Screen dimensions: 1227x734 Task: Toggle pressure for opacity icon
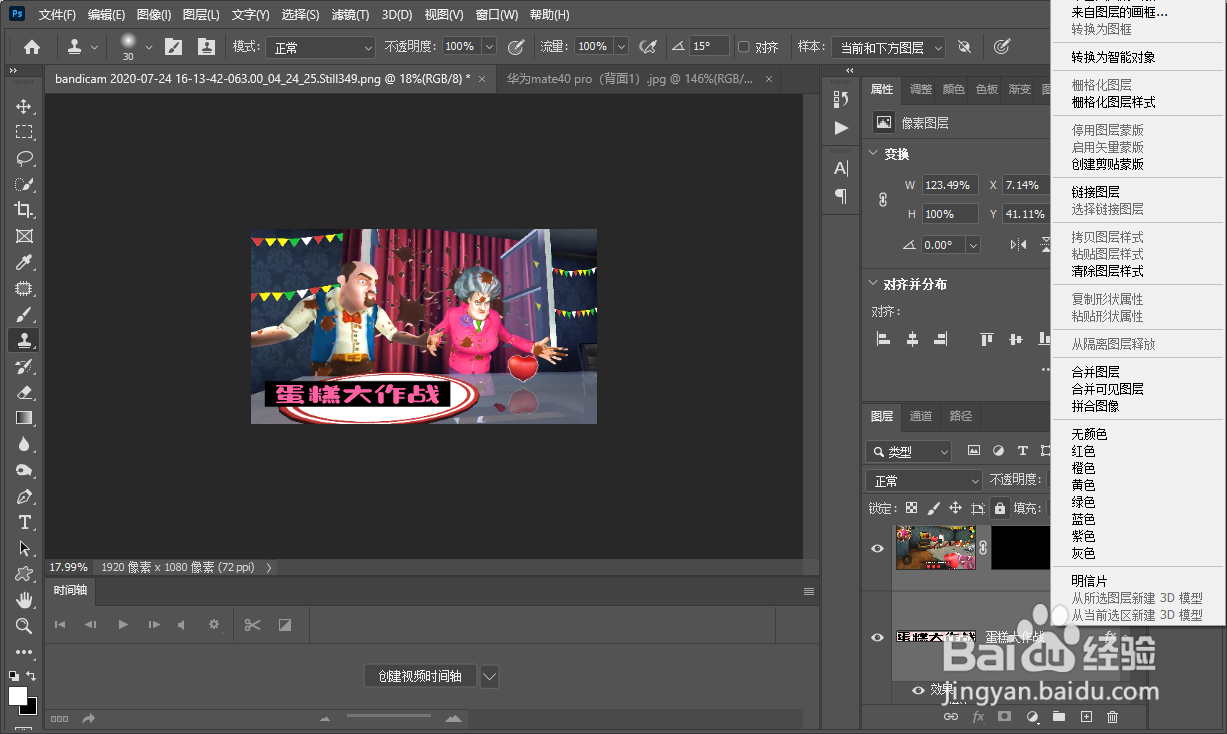coord(516,47)
